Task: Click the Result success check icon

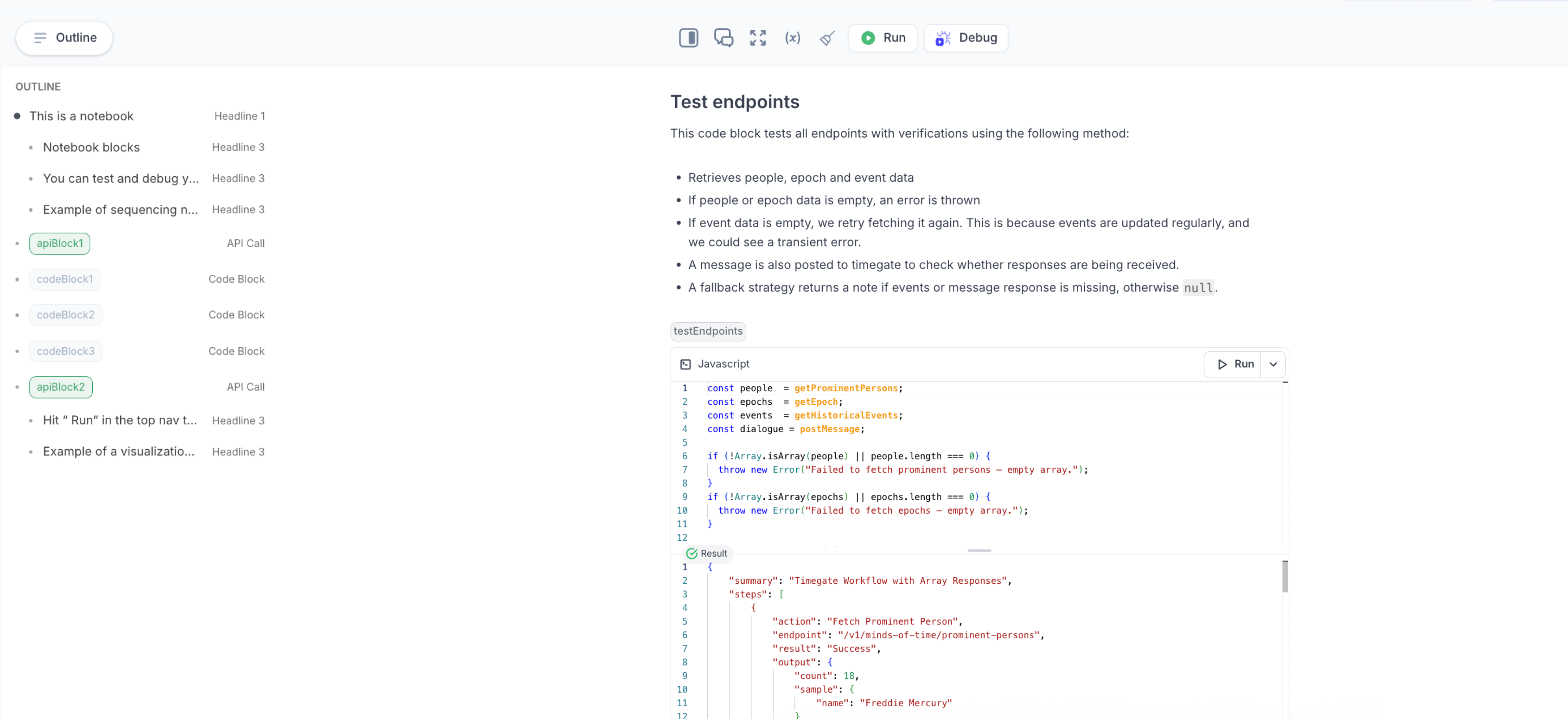Action: coord(692,553)
